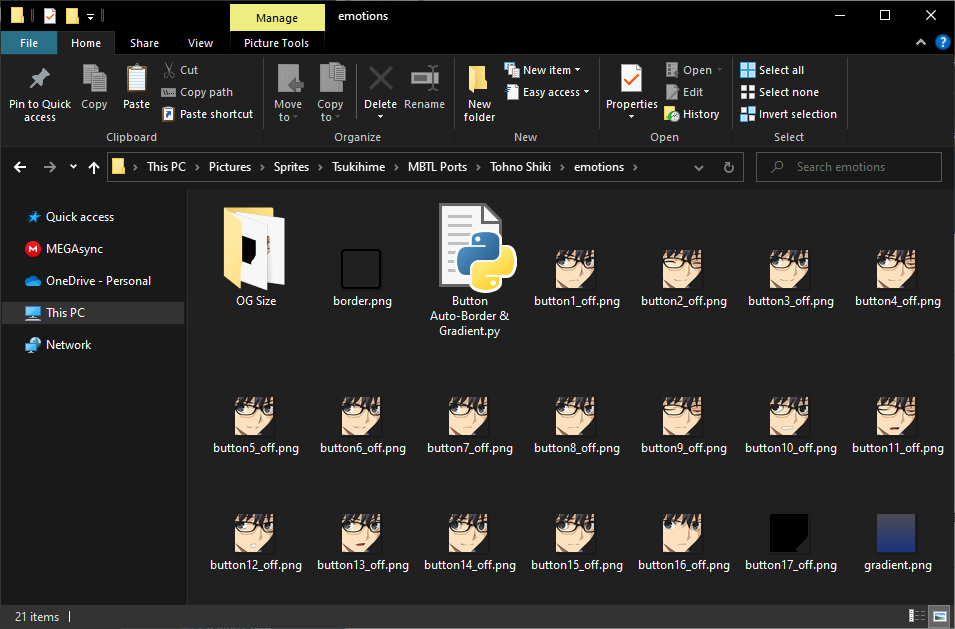Cut the selected item
The image size is (955, 629).
tap(180, 70)
